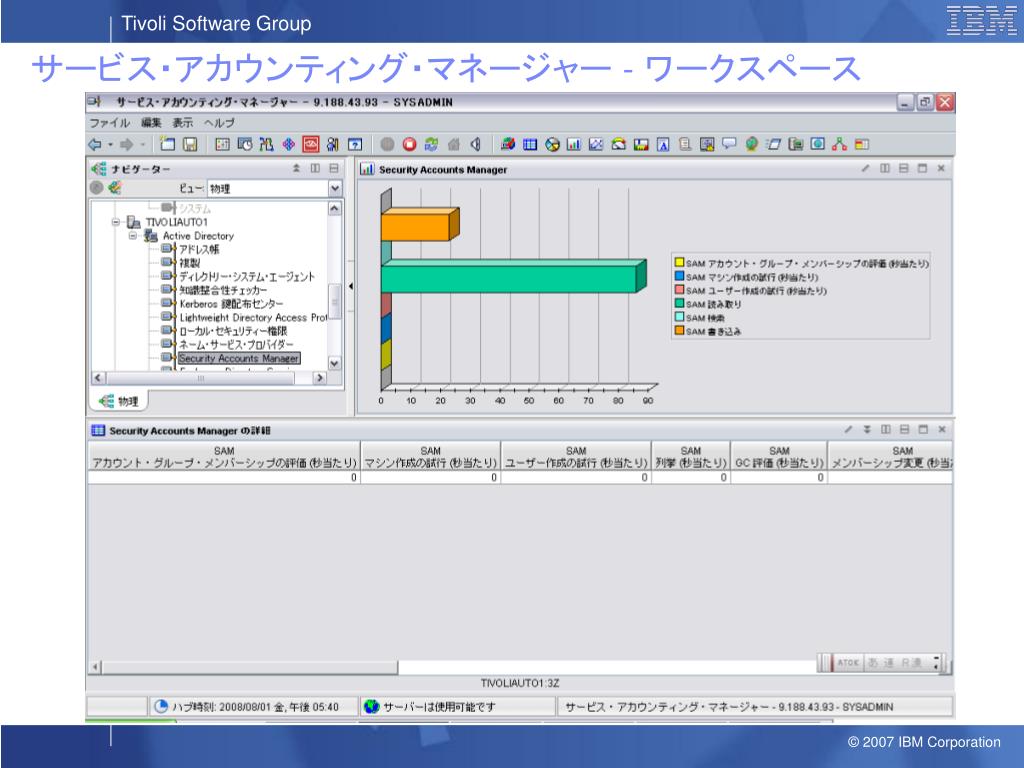The image size is (1024, 768).
Task: Select ディレクトリー・システム・エージェント in the tree
Action: coord(247,277)
